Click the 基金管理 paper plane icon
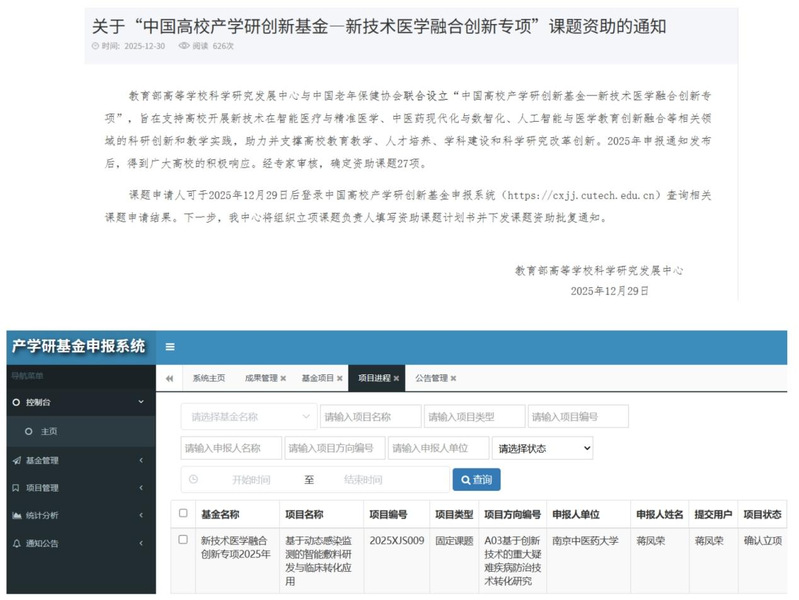The width and height of the screenshot is (799, 600). 16,460
